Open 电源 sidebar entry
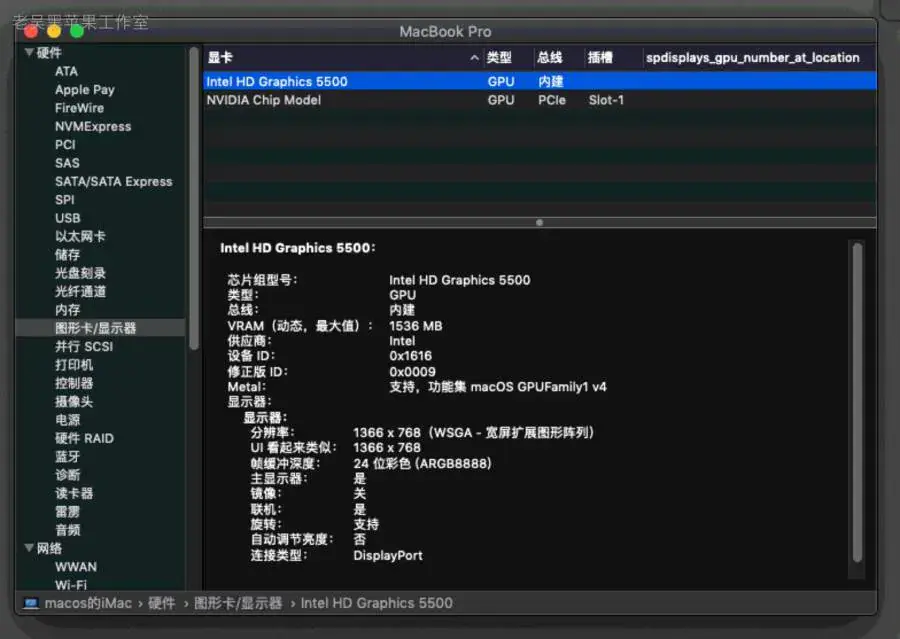This screenshot has width=900, height=639. 67,420
